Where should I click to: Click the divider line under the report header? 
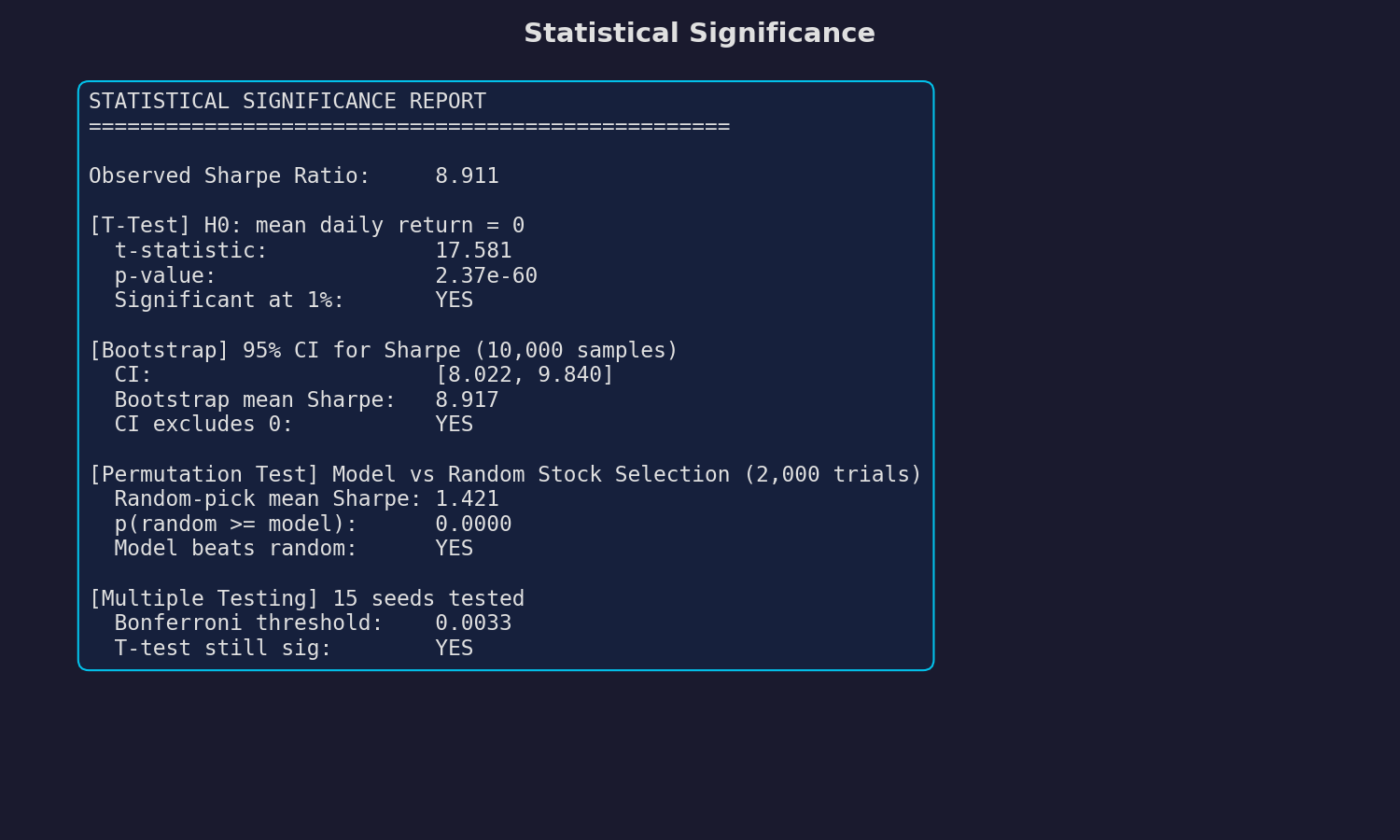click(x=409, y=125)
